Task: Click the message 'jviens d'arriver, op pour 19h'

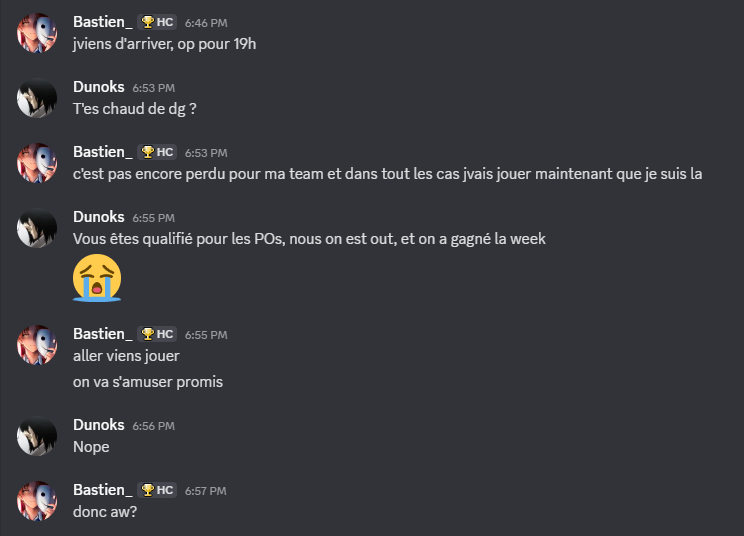Action: coord(164,44)
